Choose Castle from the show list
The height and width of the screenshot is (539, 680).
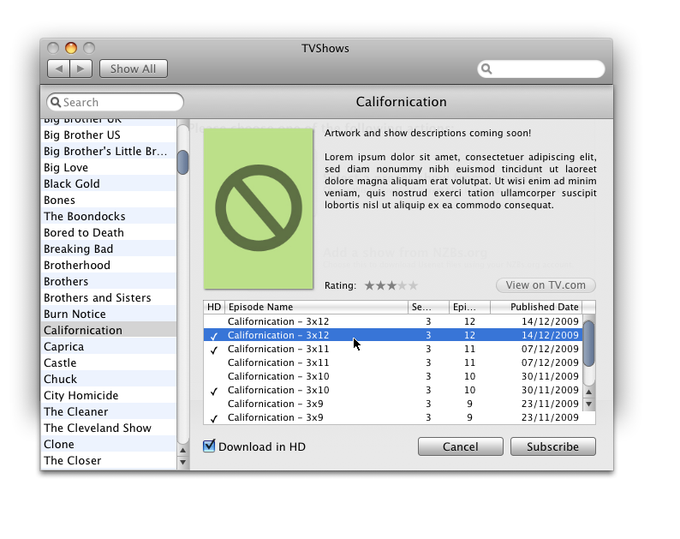[109, 363]
